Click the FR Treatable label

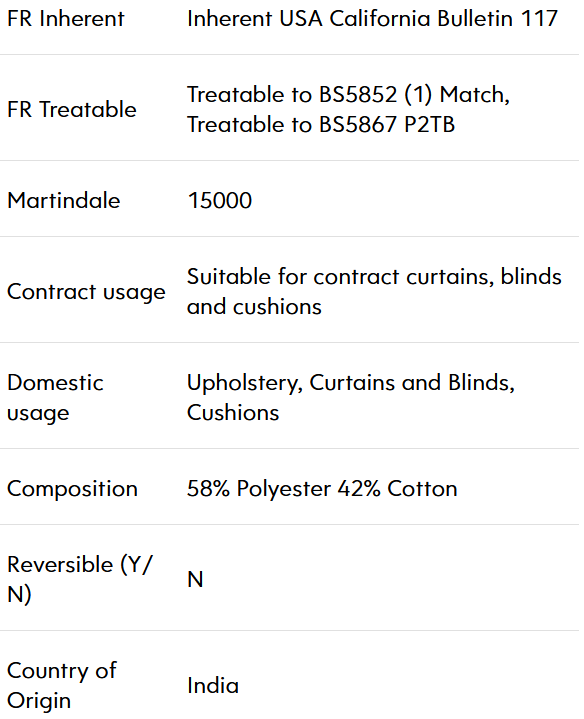coord(72,110)
